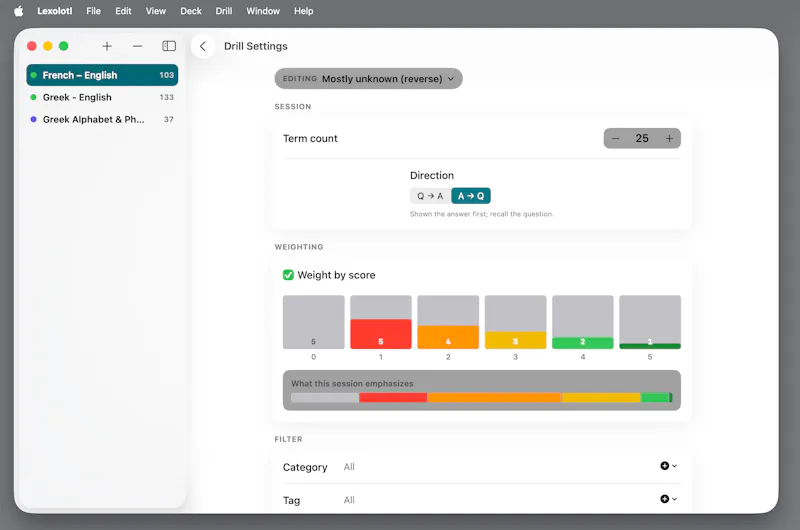Open the Tag filter add menu
This screenshot has height=530, width=800.
pyautogui.click(x=668, y=499)
